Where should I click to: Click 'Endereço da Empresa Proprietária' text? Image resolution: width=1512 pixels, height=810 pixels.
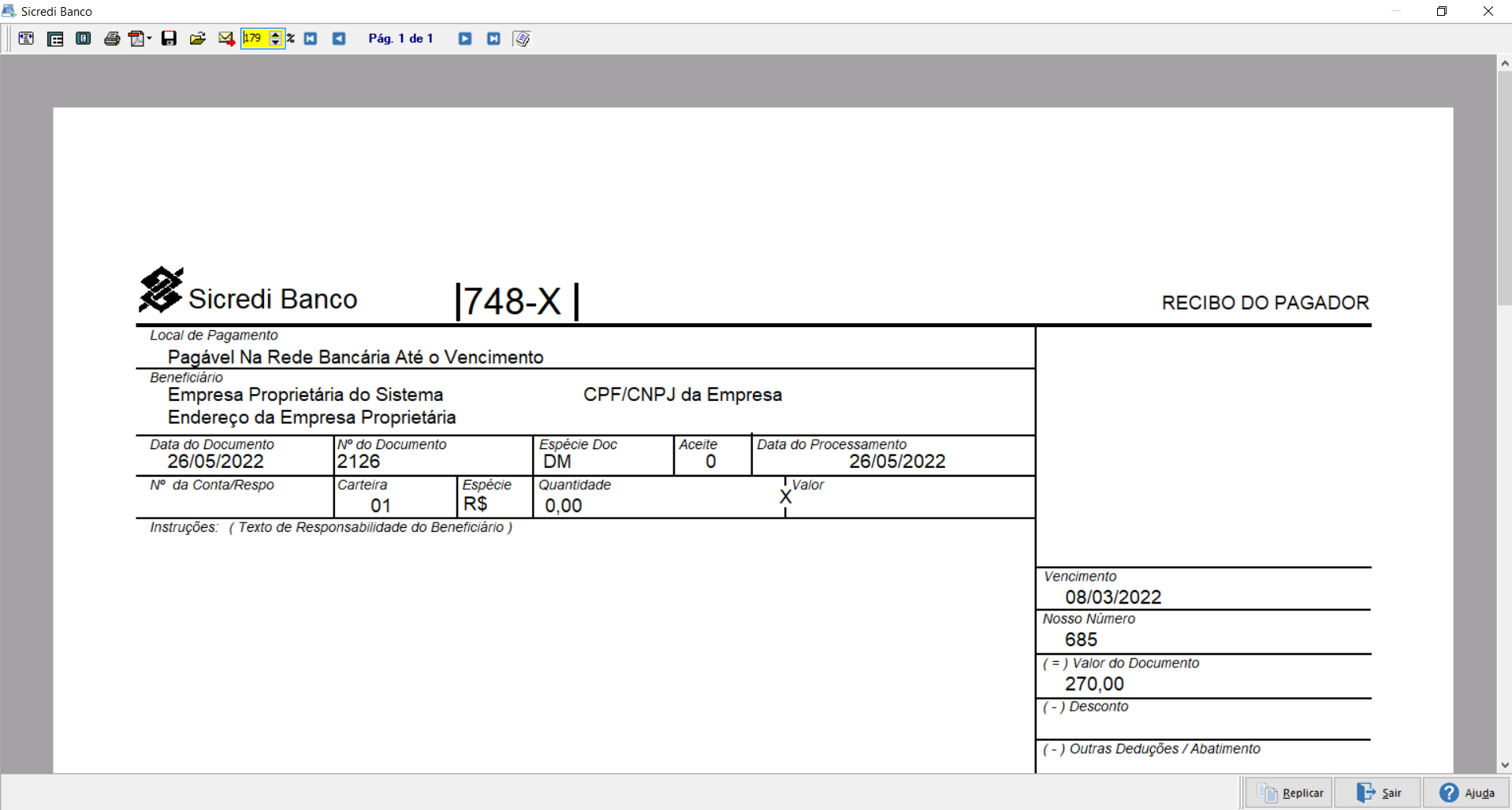(x=311, y=417)
